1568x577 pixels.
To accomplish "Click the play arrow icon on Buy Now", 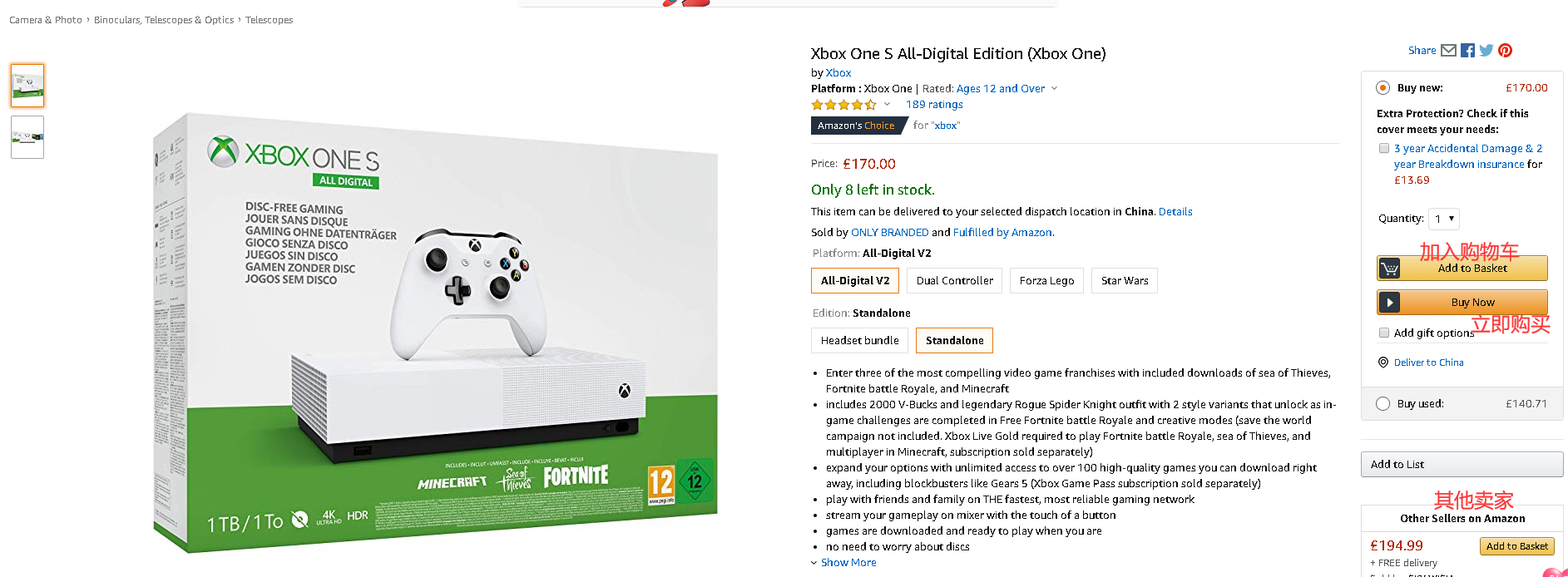I will (1389, 303).
